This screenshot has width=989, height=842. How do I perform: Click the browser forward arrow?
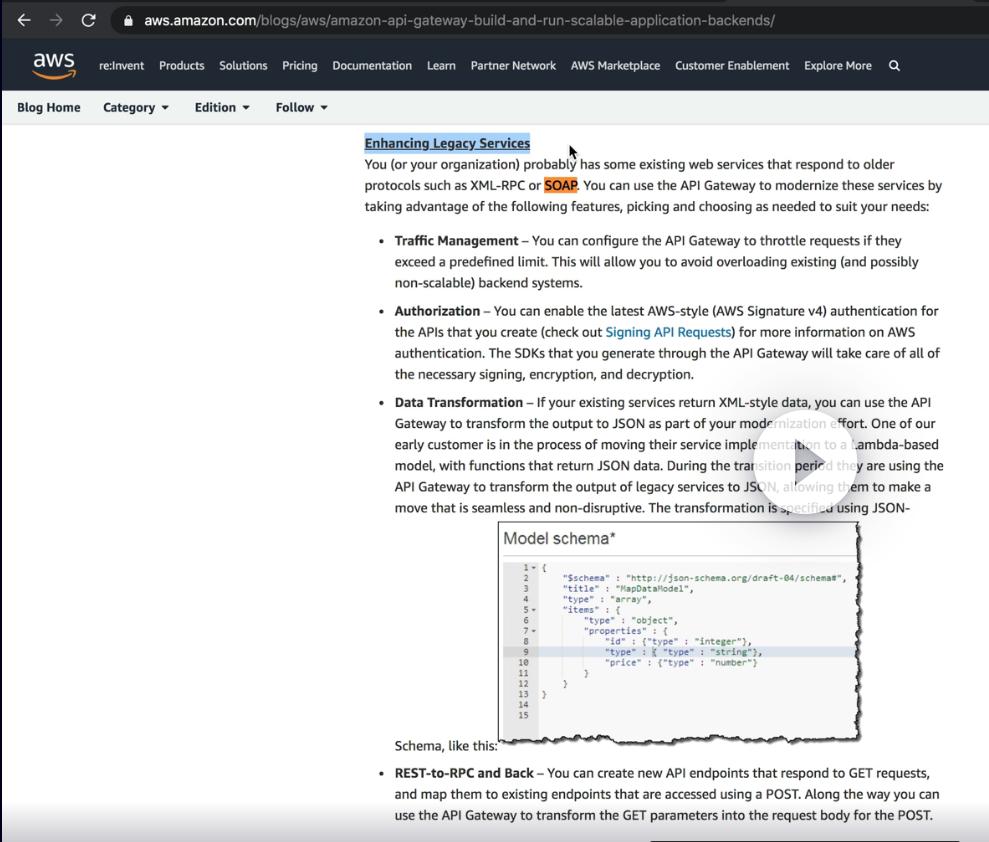56,20
